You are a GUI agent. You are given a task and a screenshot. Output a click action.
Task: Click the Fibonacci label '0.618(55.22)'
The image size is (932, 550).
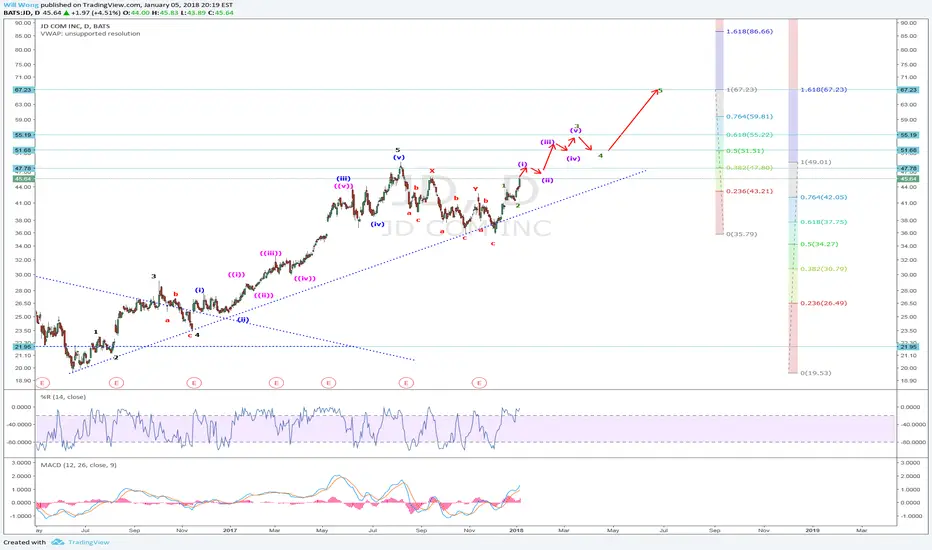(x=750, y=135)
